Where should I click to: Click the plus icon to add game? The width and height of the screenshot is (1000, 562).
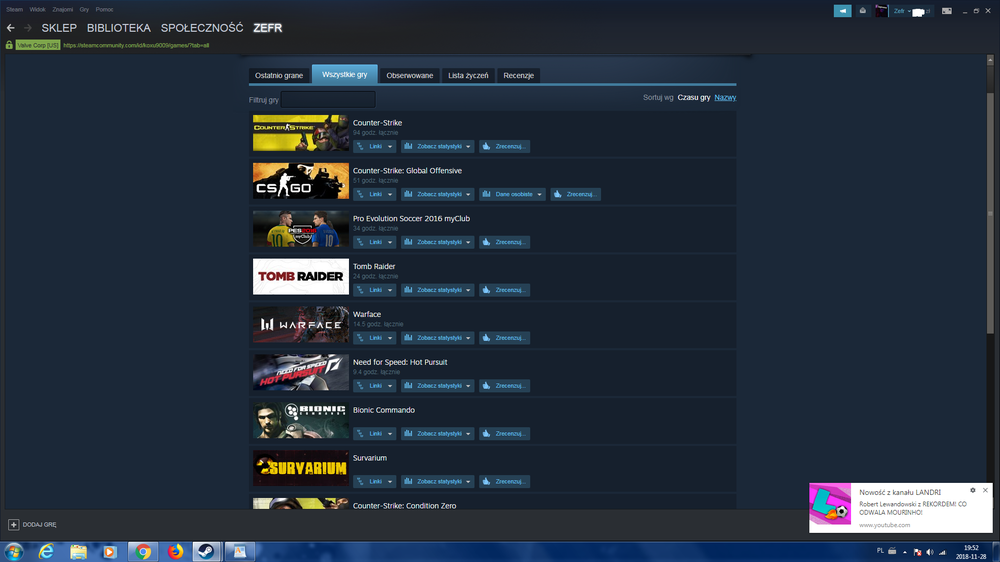13,524
